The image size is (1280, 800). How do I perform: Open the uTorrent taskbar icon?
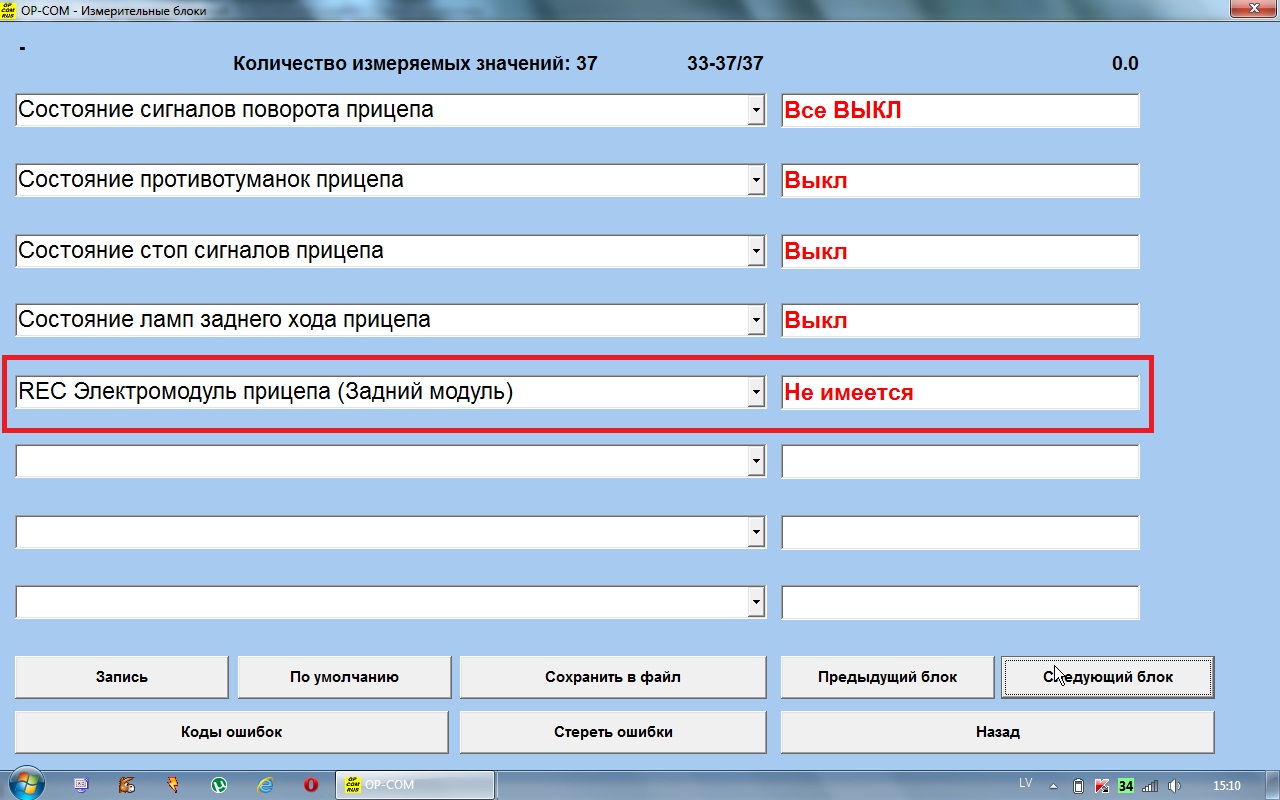[219, 785]
